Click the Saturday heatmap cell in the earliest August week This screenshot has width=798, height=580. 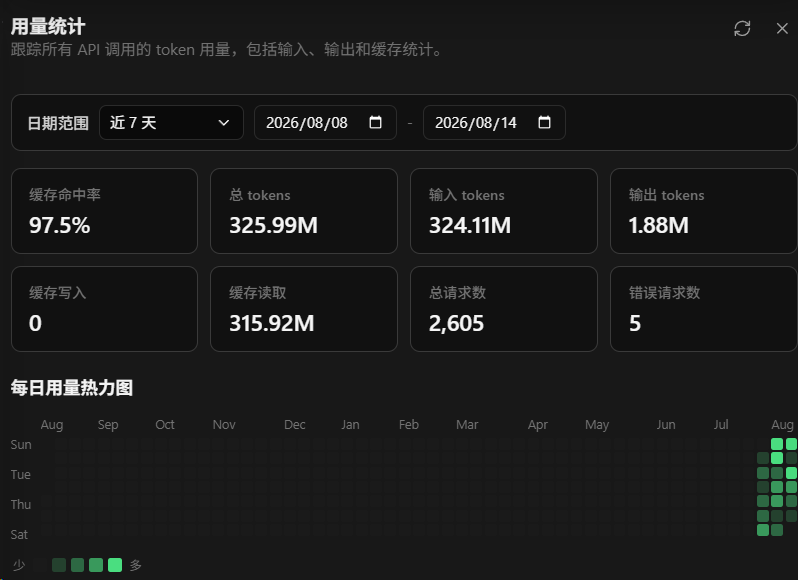763,530
